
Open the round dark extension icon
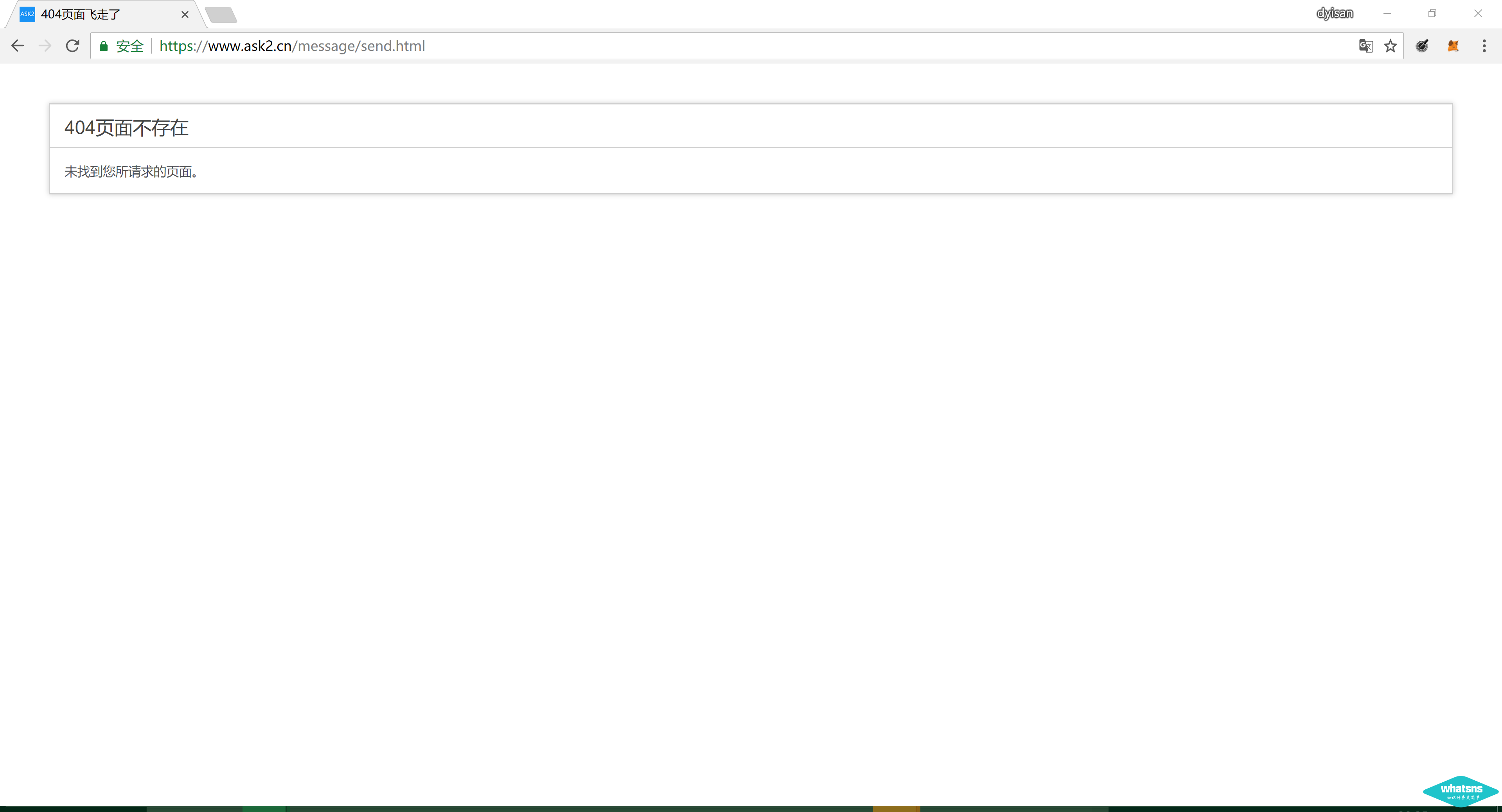[x=1422, y=46]
